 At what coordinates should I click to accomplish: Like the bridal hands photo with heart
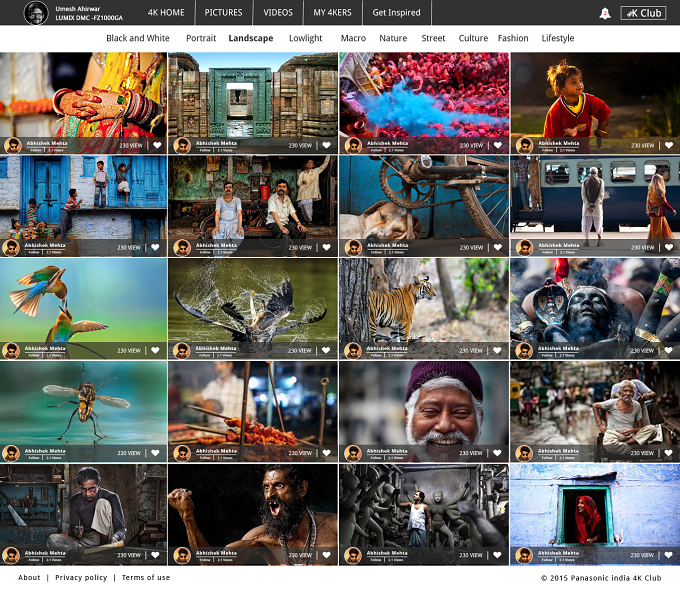[157, 145]
